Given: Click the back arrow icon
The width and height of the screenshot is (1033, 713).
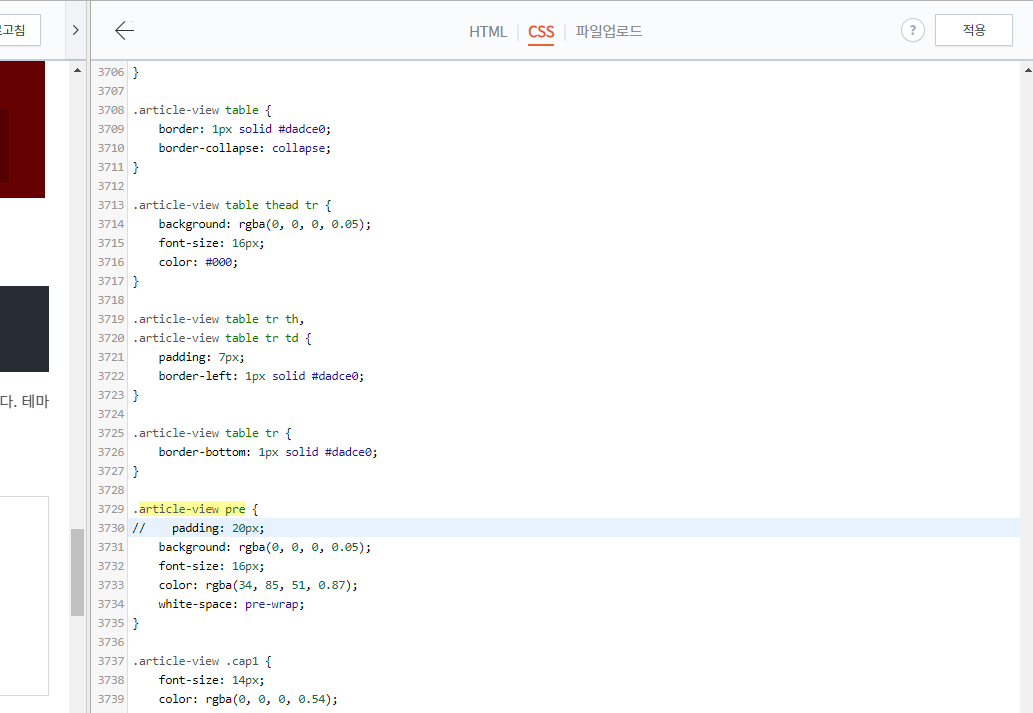Looking at the screenshot, I should (x=124, y=30).
